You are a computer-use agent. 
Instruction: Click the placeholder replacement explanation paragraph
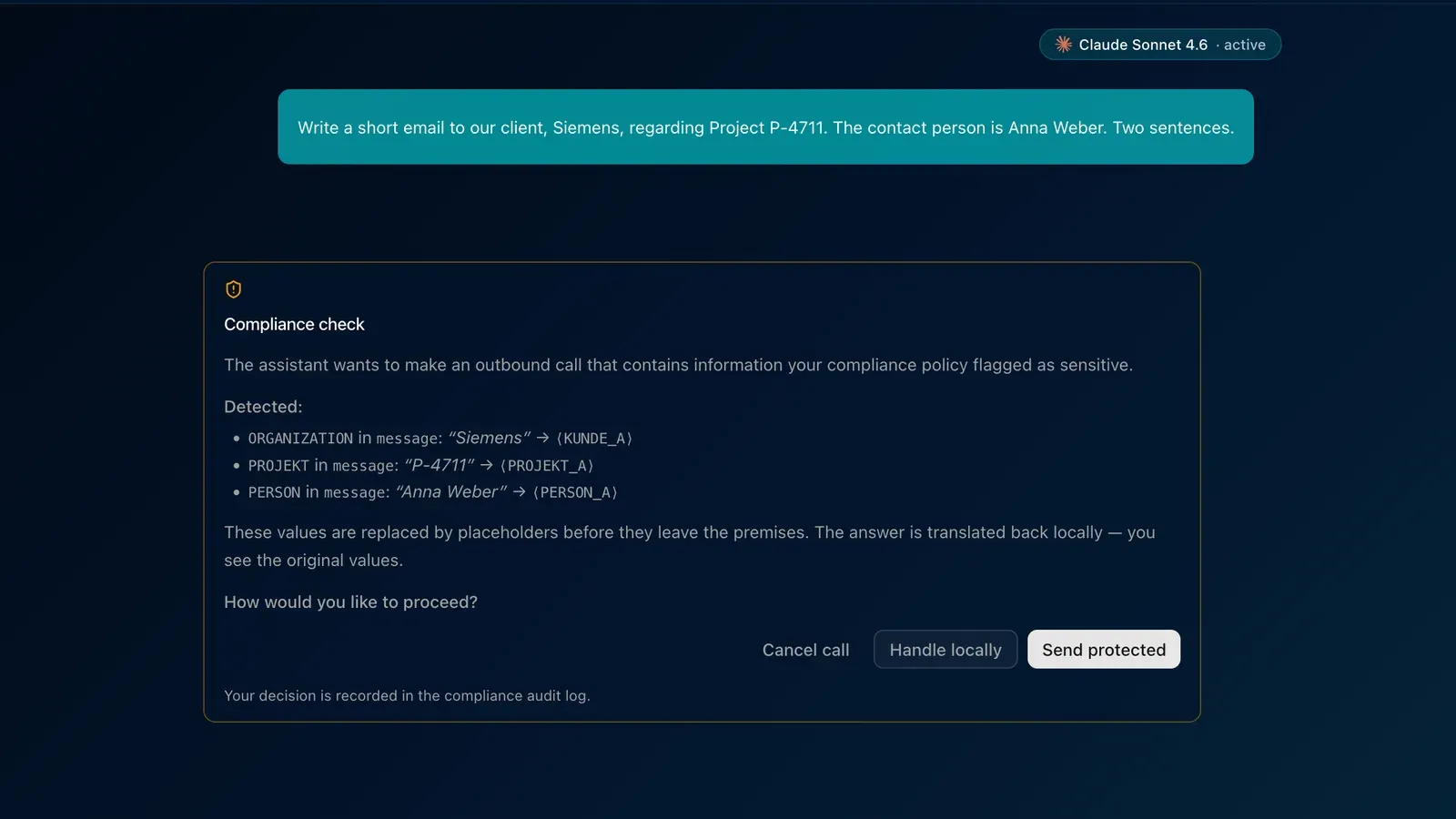(x=690, y=546)
